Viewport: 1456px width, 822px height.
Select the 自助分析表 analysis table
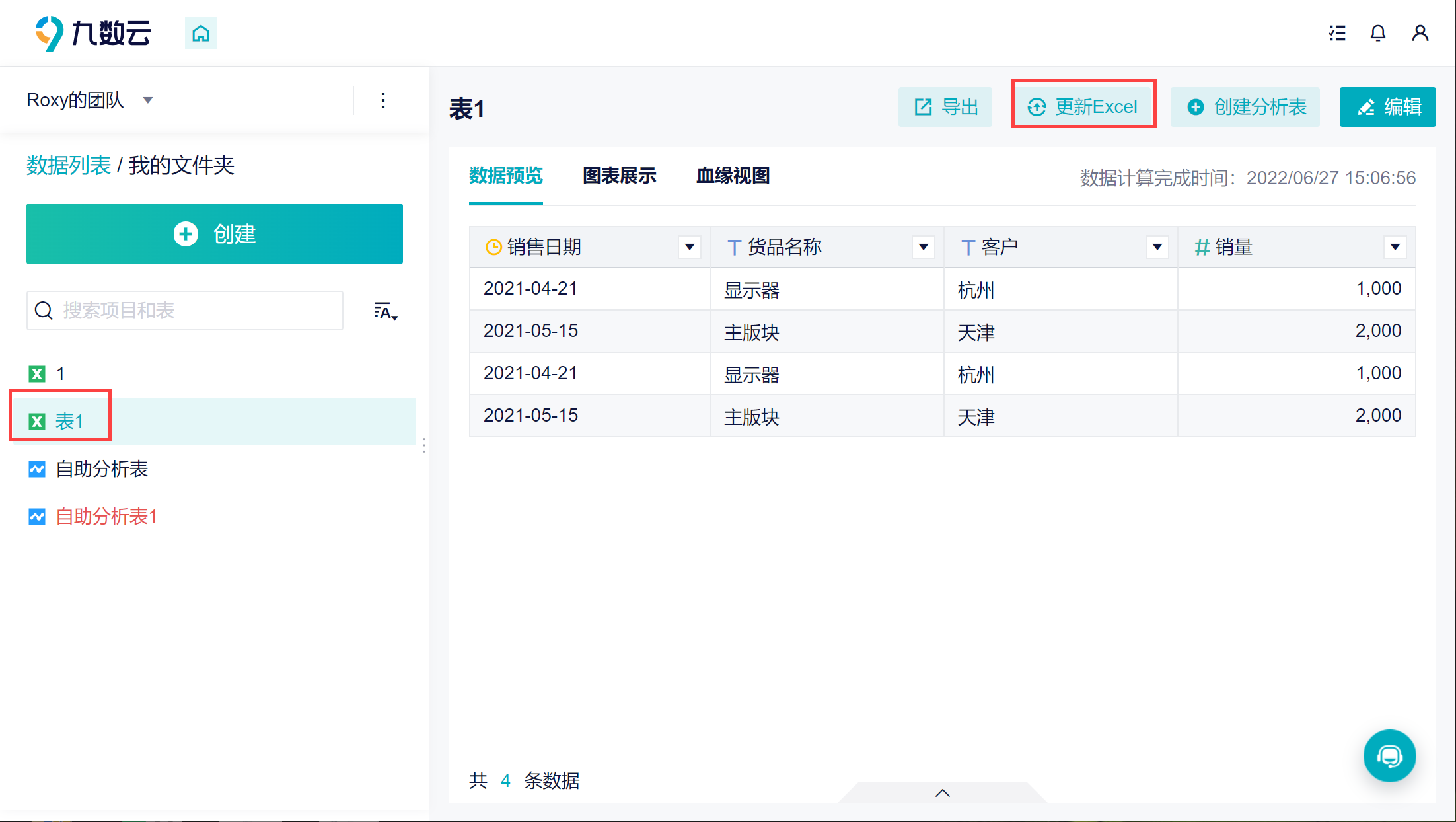(101, 469)
